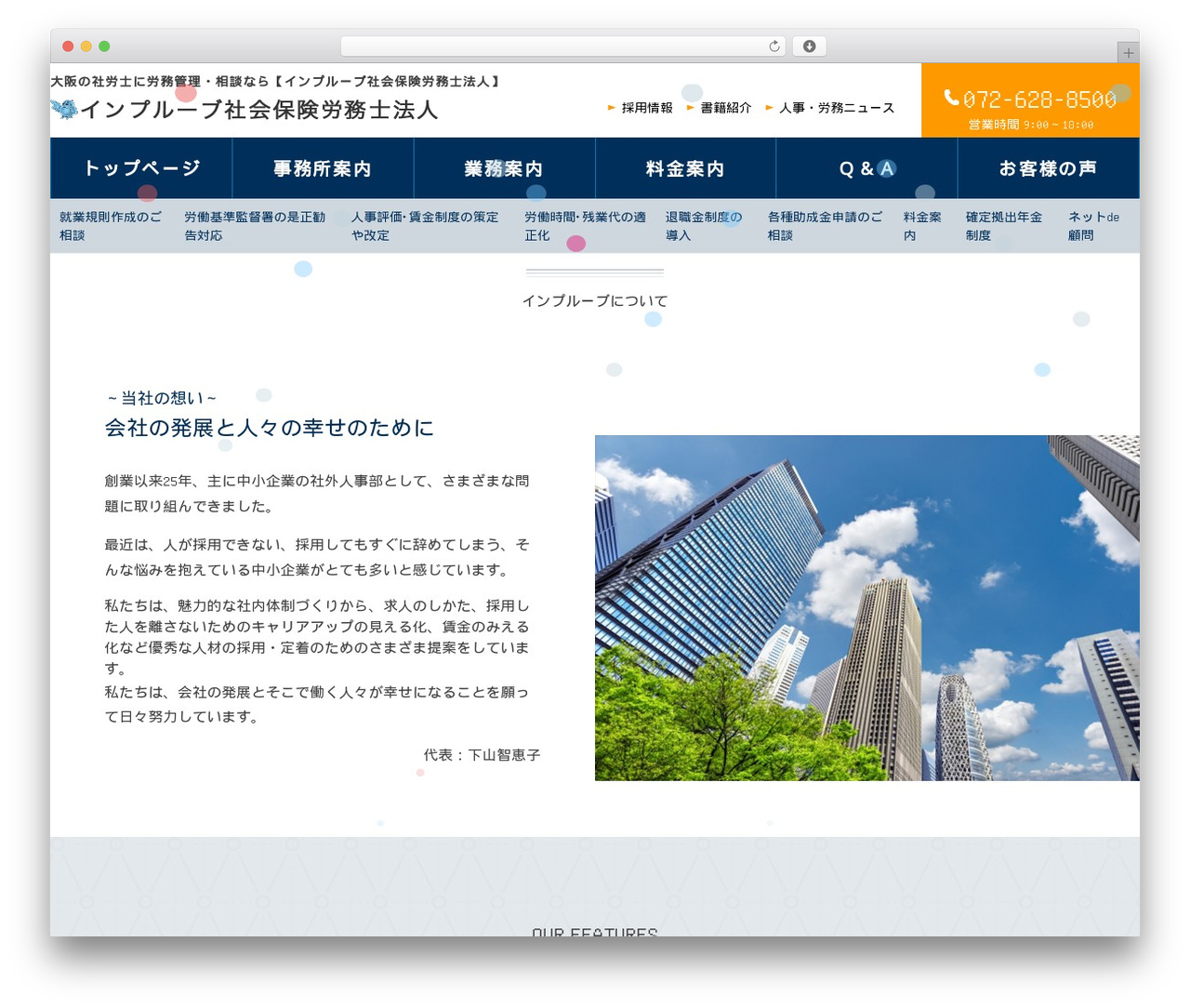This screenshot has width=1190, height=1008.
Task: Open 労働基準監督署の是正勧告対応 submenu link
Action: 255,226
